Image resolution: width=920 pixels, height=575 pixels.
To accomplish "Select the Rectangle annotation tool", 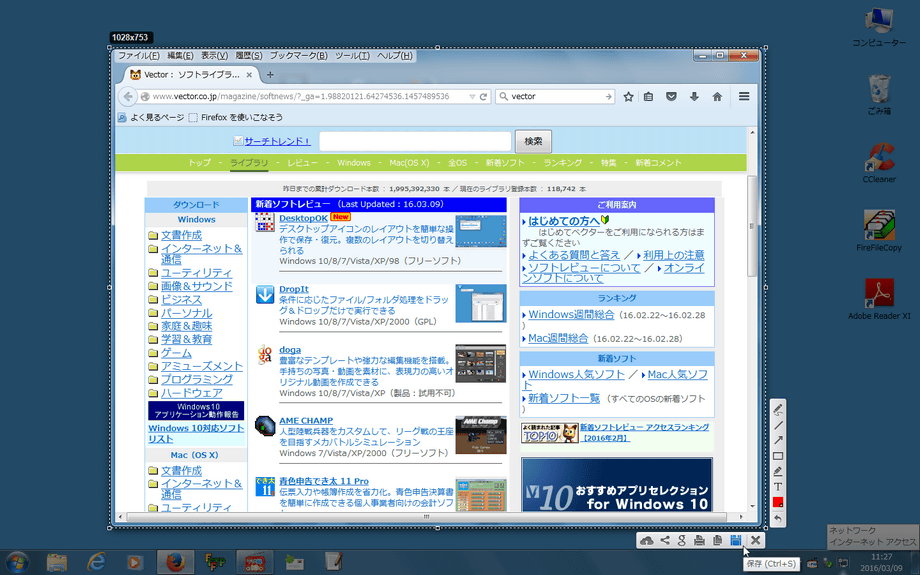I will [778, 456].
